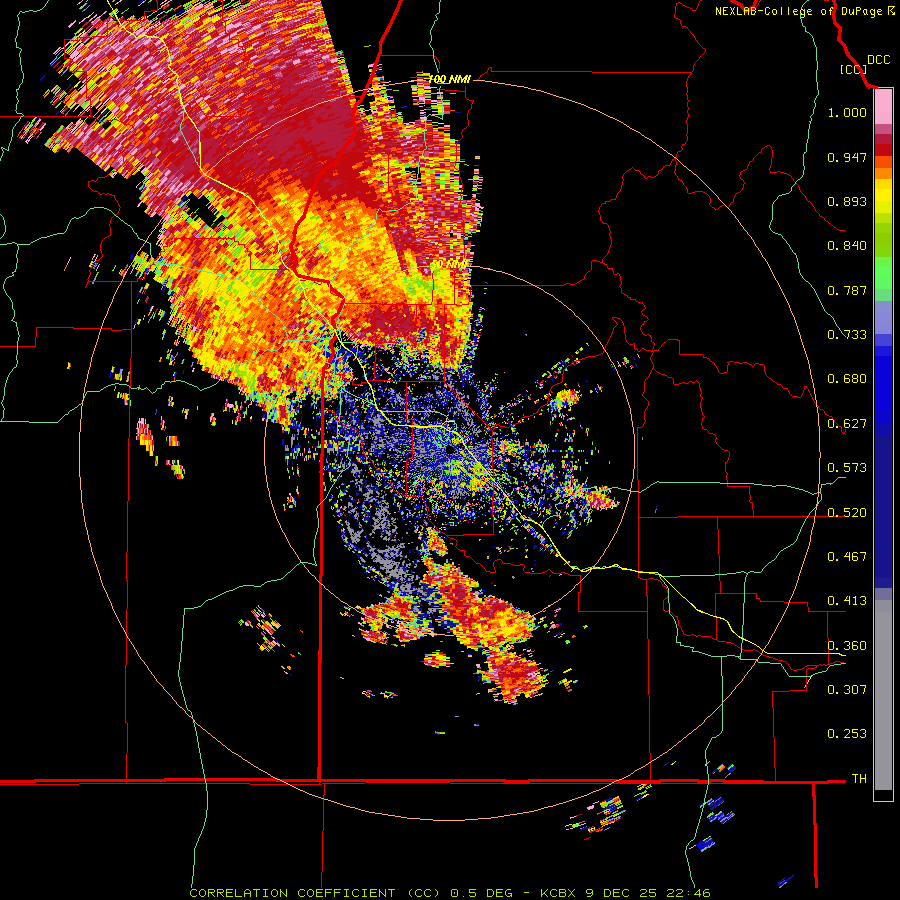The width and height of the screenshot is (900, 900).
Task: Click the 0.627 scale value
Action: pyautogui.click(x=847, y=424)
